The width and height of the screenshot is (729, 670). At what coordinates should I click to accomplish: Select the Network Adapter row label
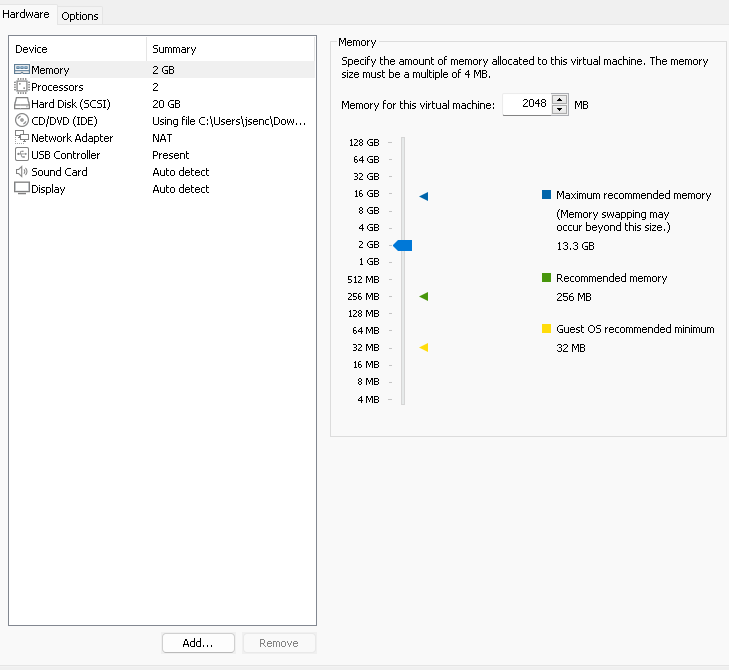[x=72, y=138]
